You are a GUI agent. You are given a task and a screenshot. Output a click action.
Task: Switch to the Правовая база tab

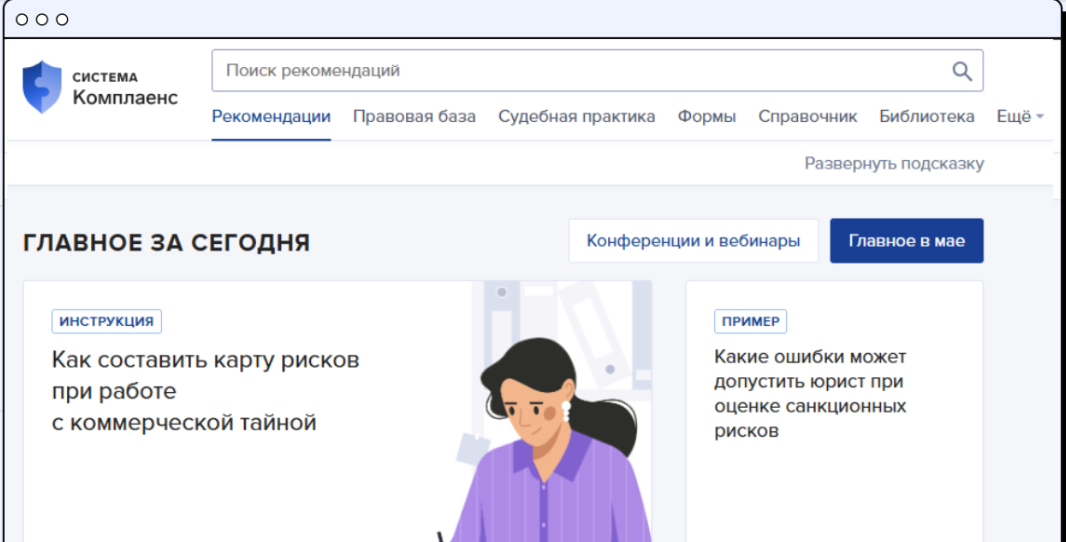coord(414,117)
